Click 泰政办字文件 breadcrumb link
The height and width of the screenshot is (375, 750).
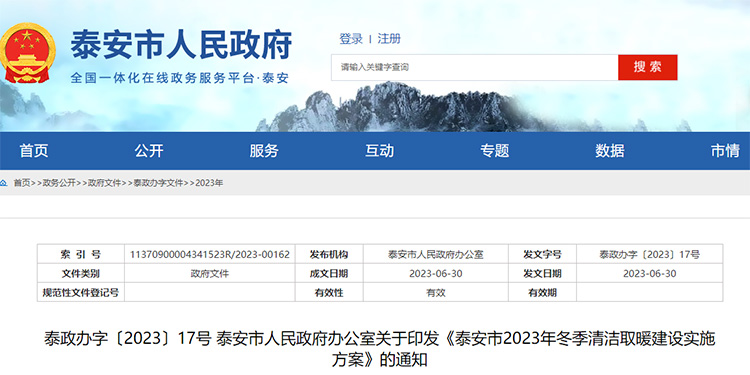point(158,183)
